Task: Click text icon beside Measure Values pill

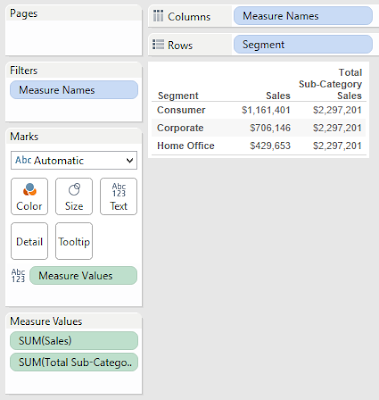Action: (x=18, y=276)
